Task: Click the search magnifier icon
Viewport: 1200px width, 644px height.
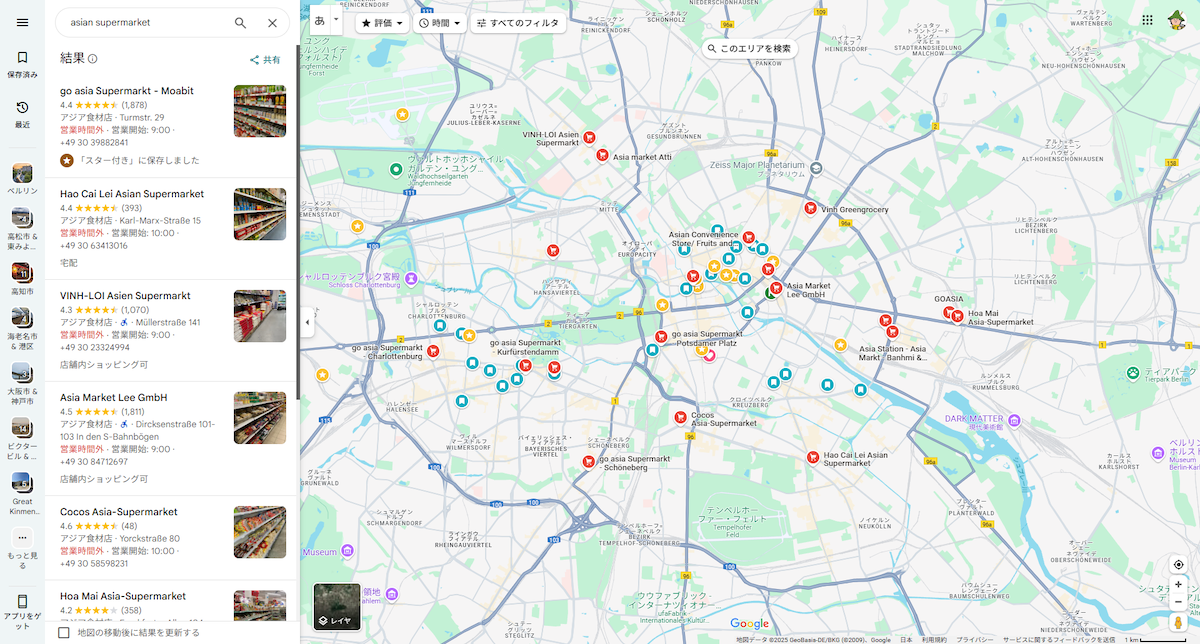Action: (x=240, y=23)
